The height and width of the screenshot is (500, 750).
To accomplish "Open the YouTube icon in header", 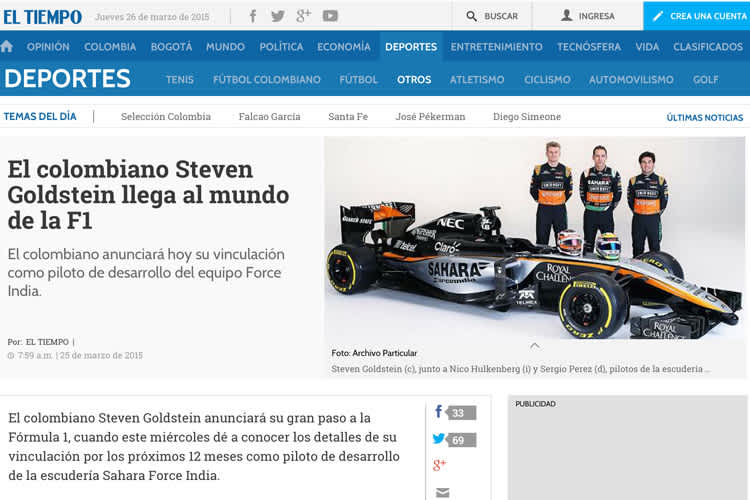I will coord(330,16).
